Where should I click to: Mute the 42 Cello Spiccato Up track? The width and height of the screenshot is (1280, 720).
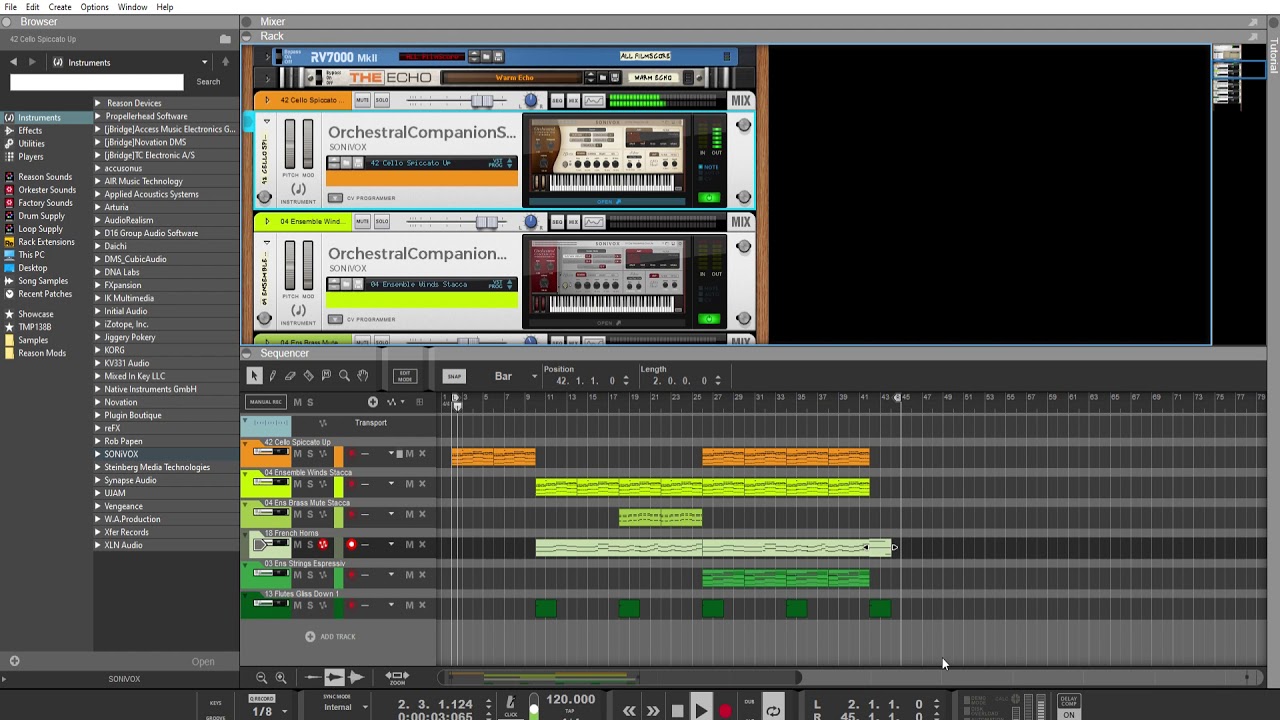click(x=297, y=454)
